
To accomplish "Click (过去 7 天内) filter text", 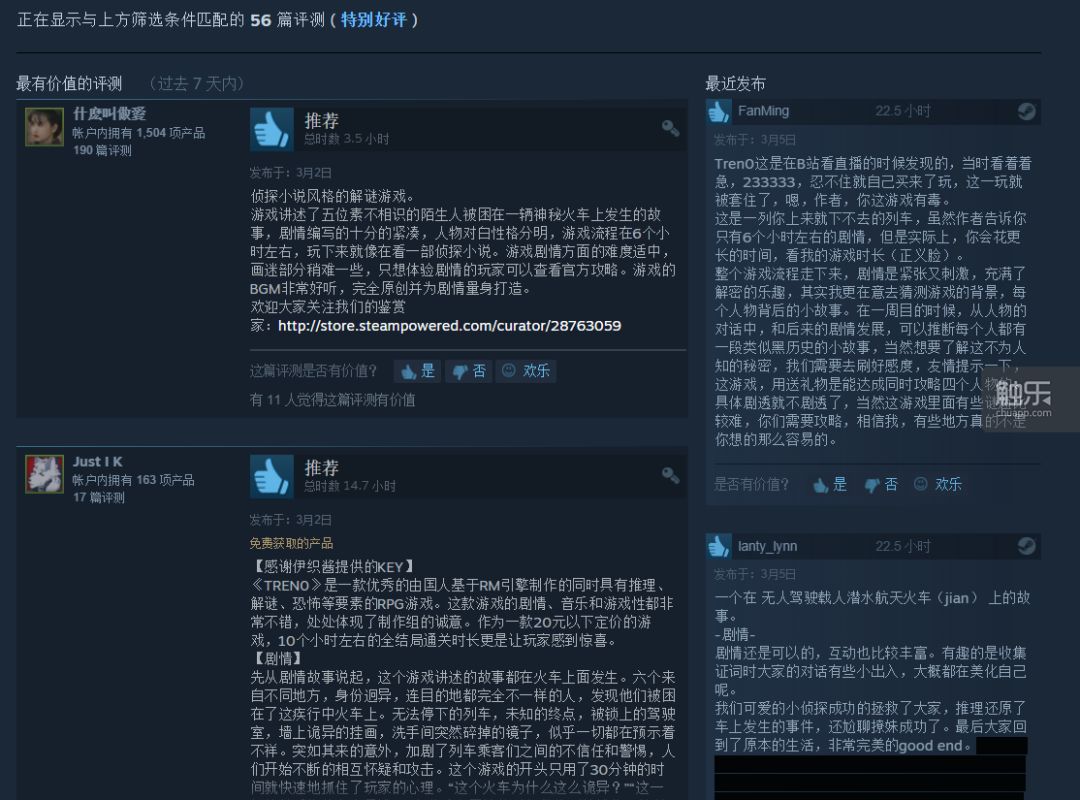I will 196,84.
